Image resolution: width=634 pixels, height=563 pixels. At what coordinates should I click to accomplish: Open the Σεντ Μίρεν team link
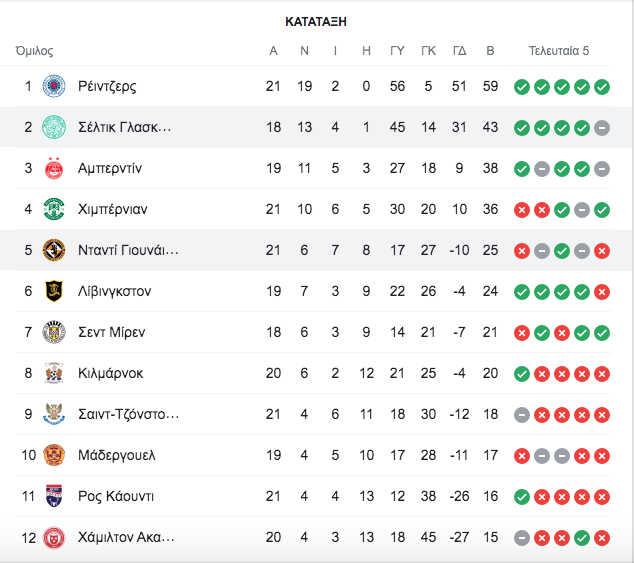coord(112,332)
